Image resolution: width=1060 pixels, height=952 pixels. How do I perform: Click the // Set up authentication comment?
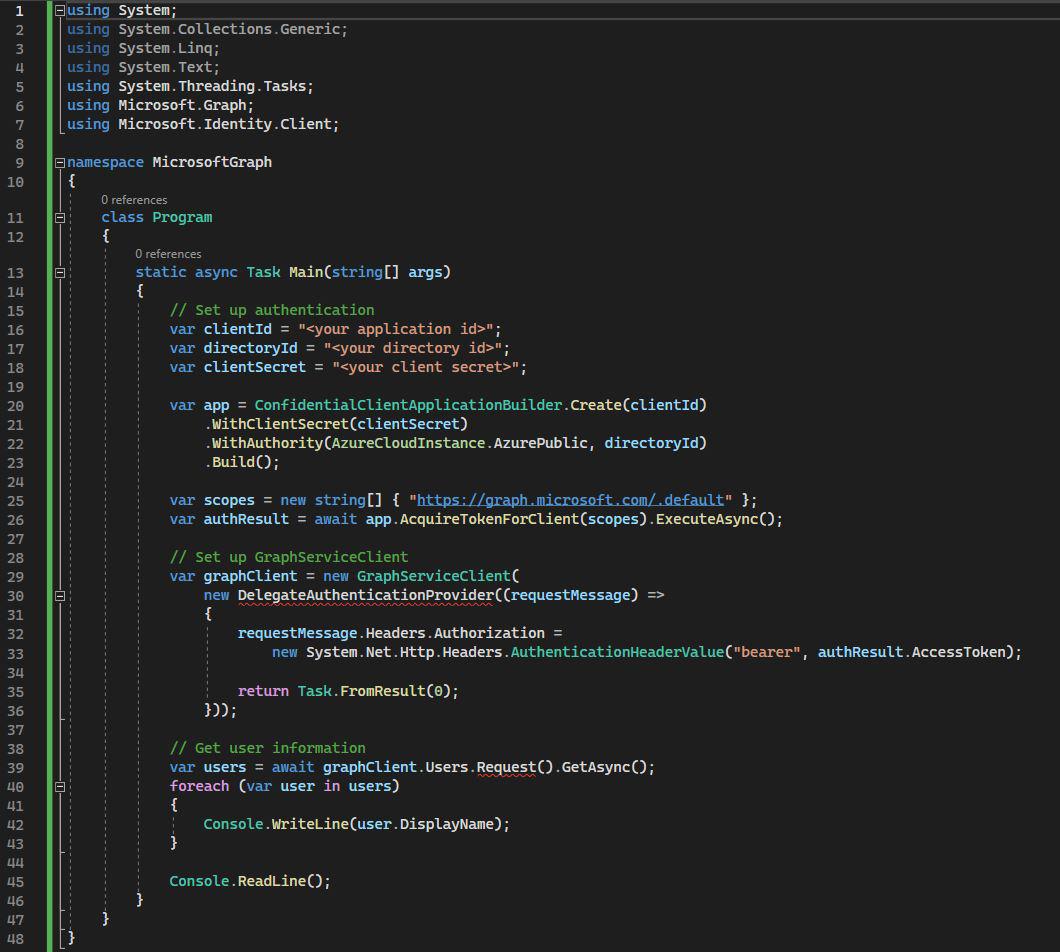point(272,310)
